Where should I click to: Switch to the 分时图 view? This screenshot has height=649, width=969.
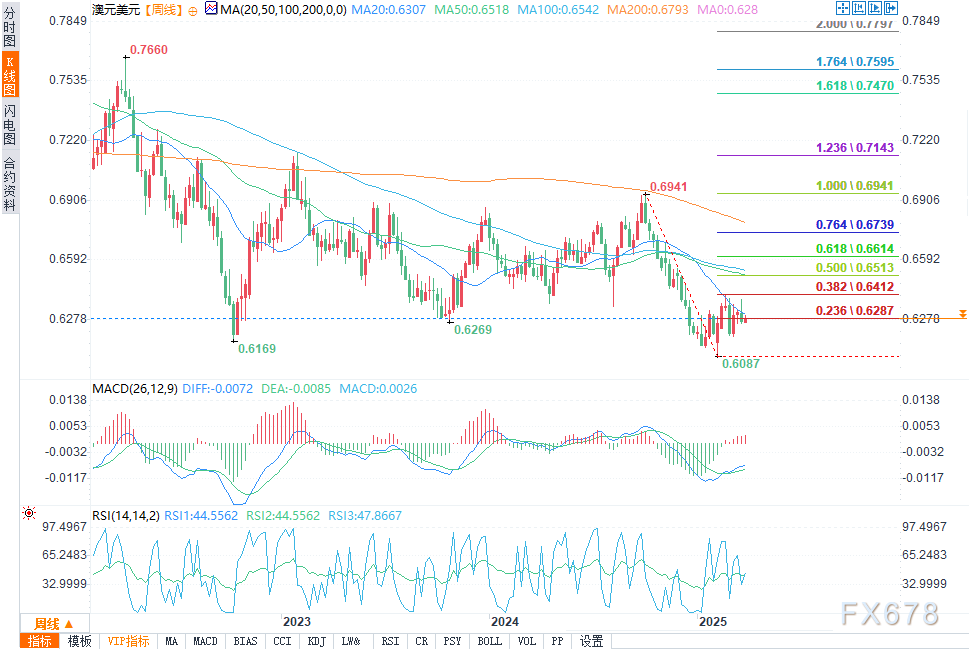(10, 27)
